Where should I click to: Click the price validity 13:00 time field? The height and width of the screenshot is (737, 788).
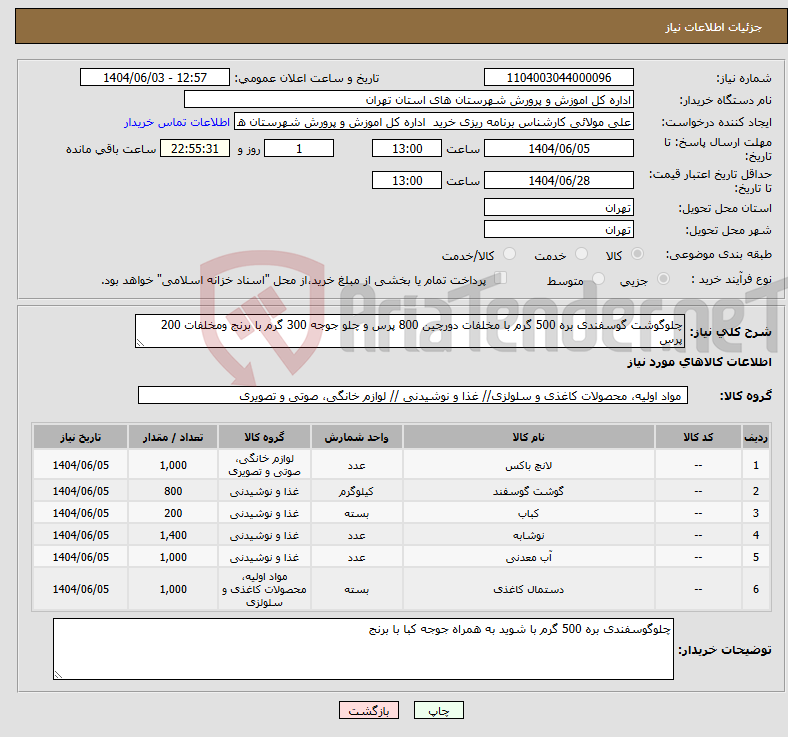tap(407, 180)
